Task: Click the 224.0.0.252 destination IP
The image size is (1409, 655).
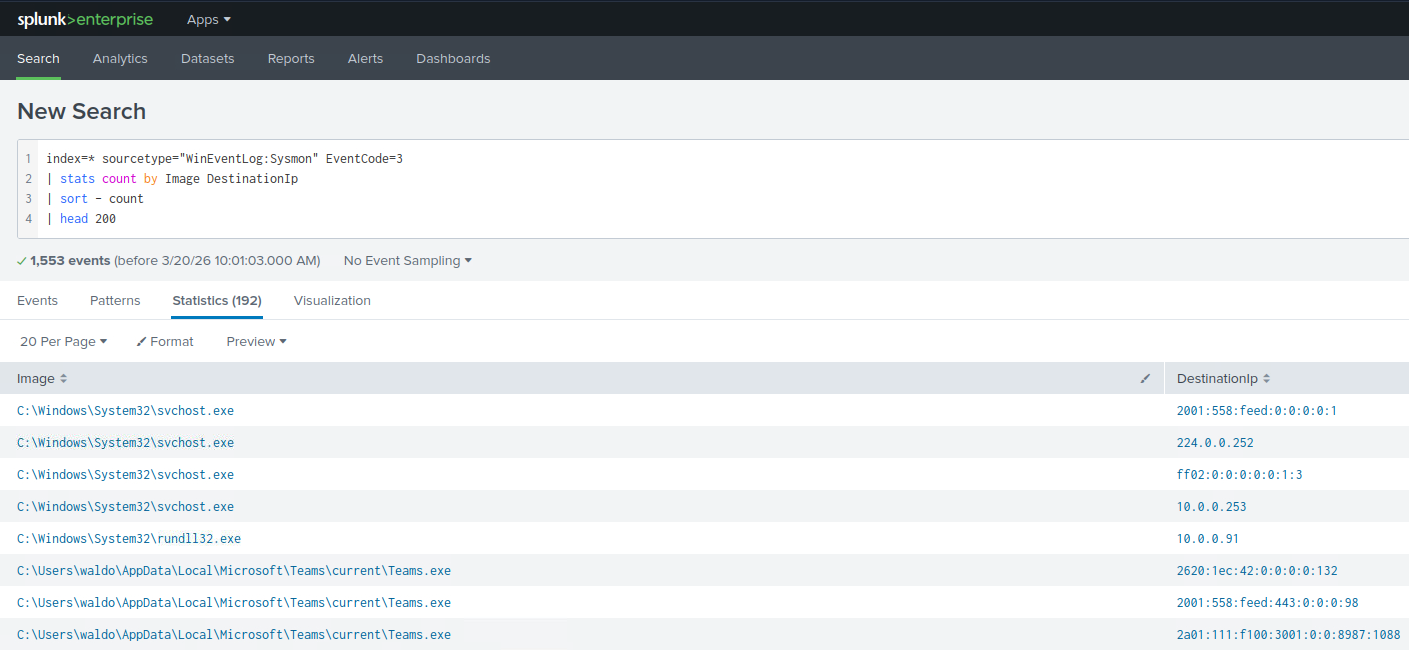Action: 1214,443
